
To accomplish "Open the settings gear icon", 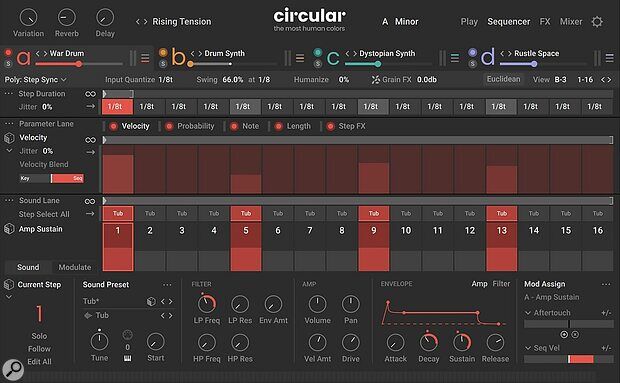I will tap(597, 22).
